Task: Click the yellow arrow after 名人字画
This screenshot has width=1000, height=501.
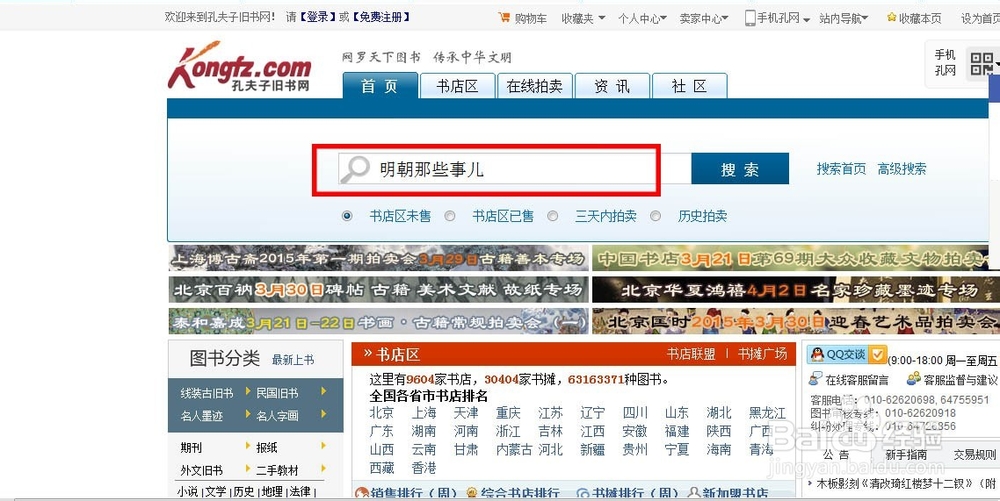Action: coord(324,414)
